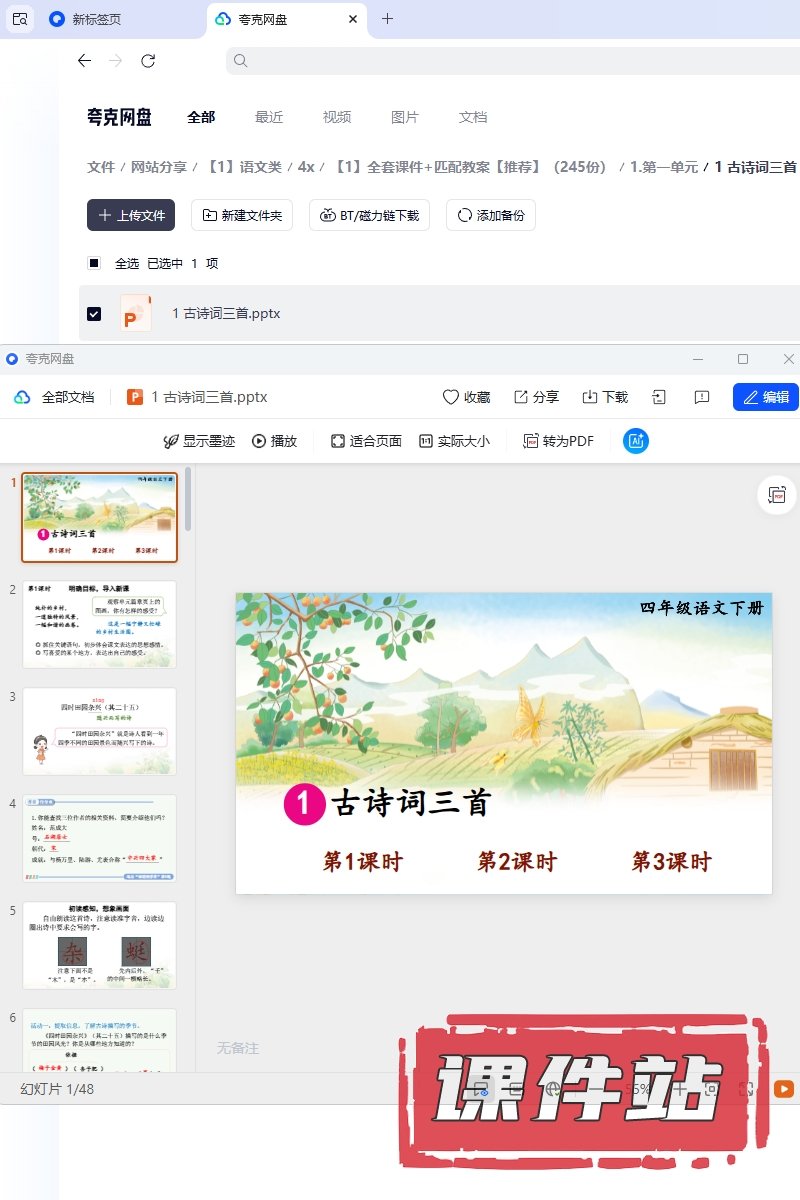This screenshot has height=1200, width=800.
Task: Click the 分享 share icon
Action: coord(521,397)
